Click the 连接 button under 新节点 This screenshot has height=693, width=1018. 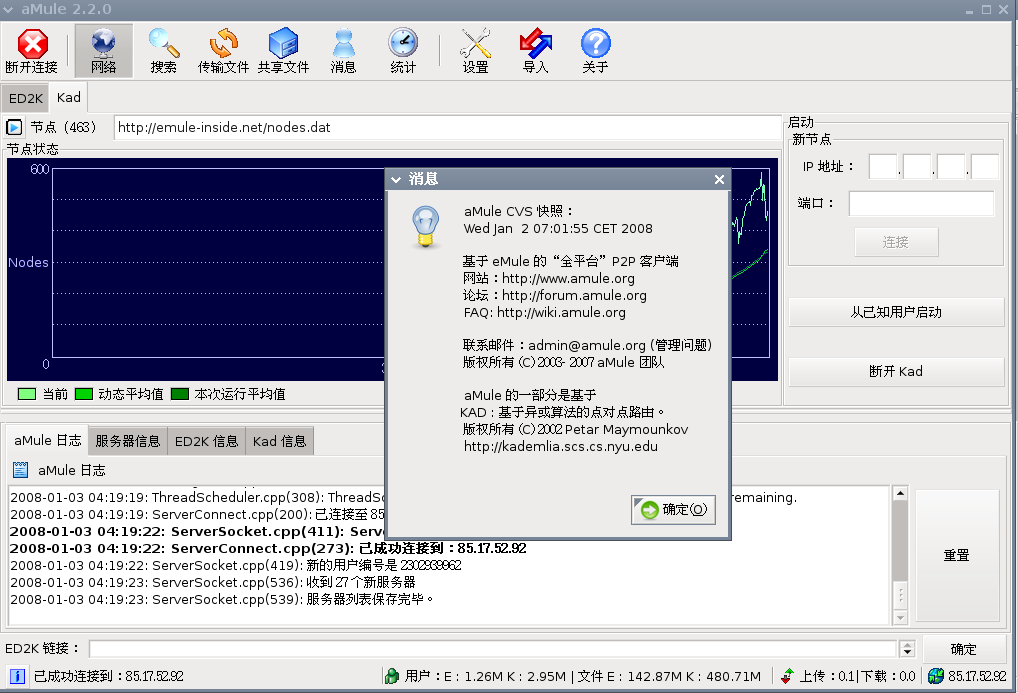(896, 242)
